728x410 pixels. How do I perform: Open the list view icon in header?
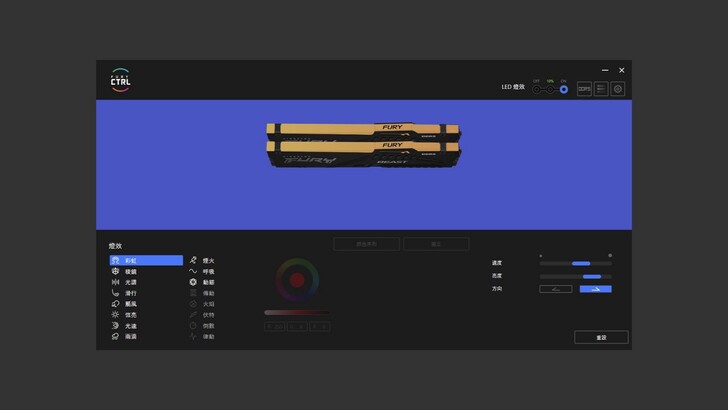[601, 89]
